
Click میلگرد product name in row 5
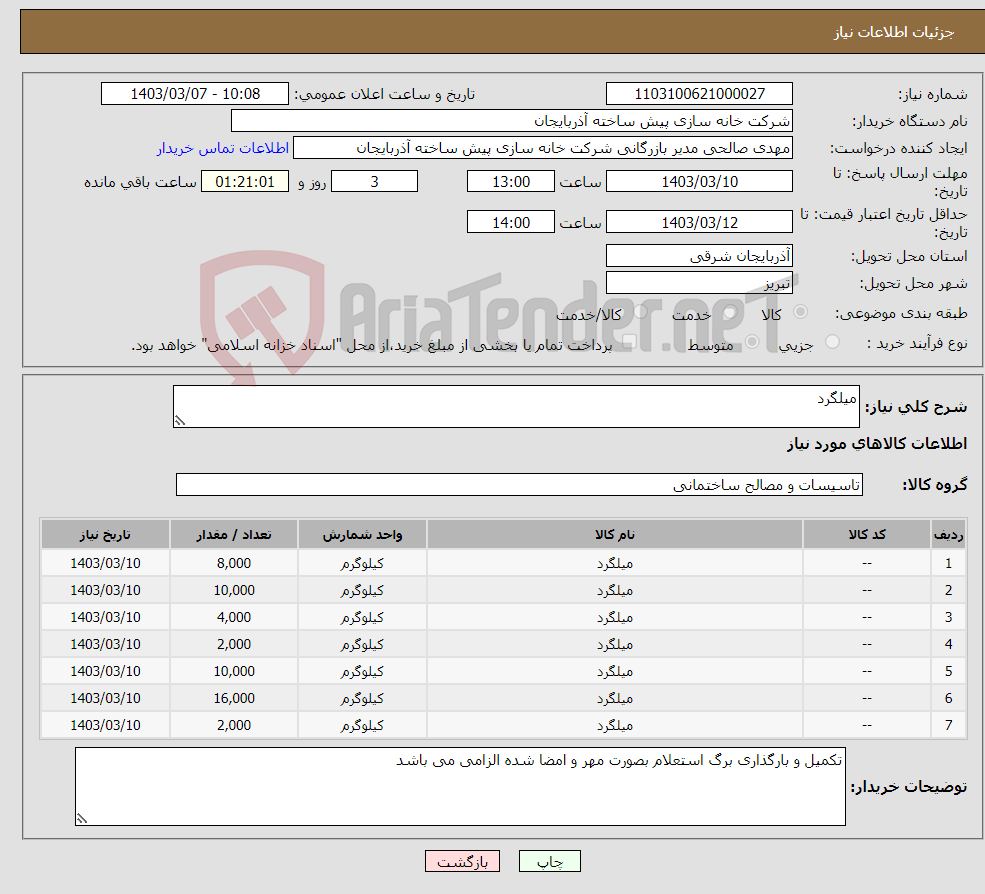pyautogui.click(x=615, y=672)
